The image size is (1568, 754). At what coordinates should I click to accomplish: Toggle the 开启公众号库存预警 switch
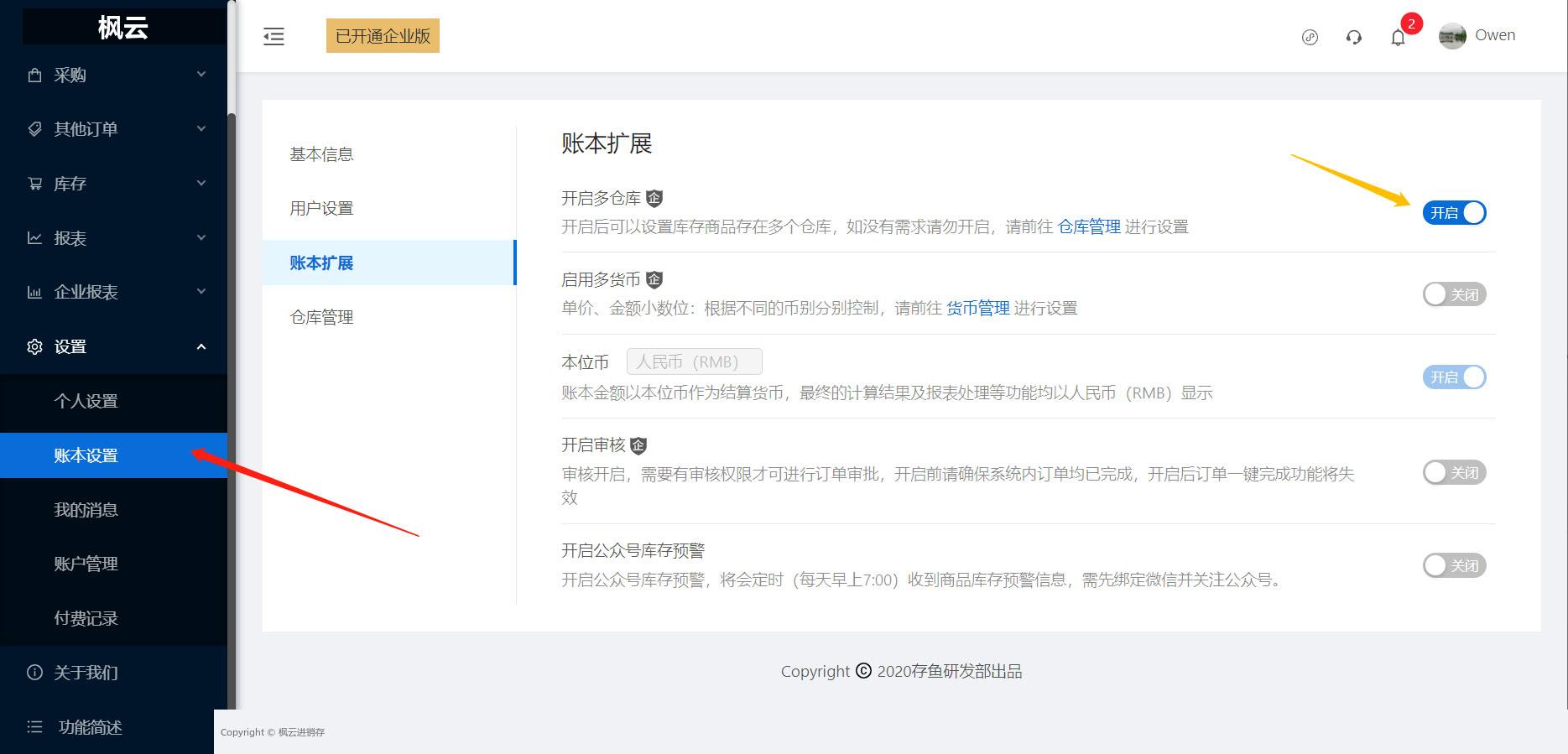click(1454, 565)
